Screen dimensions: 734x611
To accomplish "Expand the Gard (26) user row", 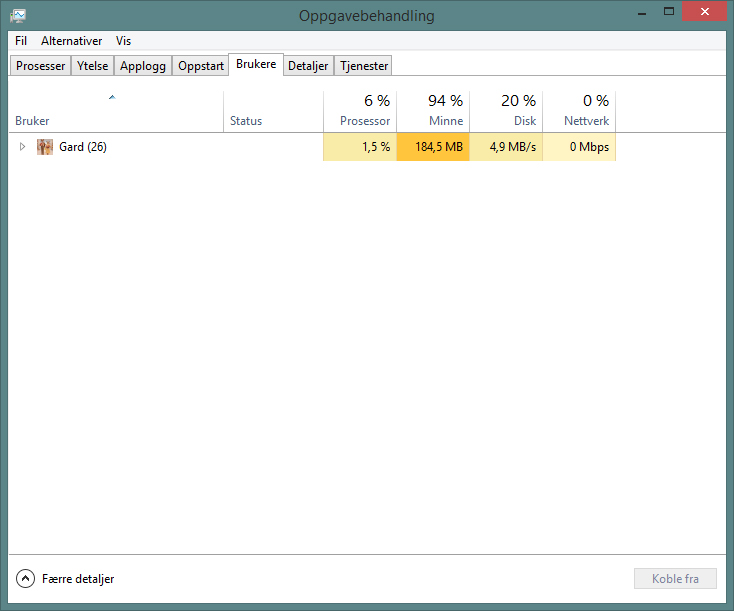I will (22, 147).
